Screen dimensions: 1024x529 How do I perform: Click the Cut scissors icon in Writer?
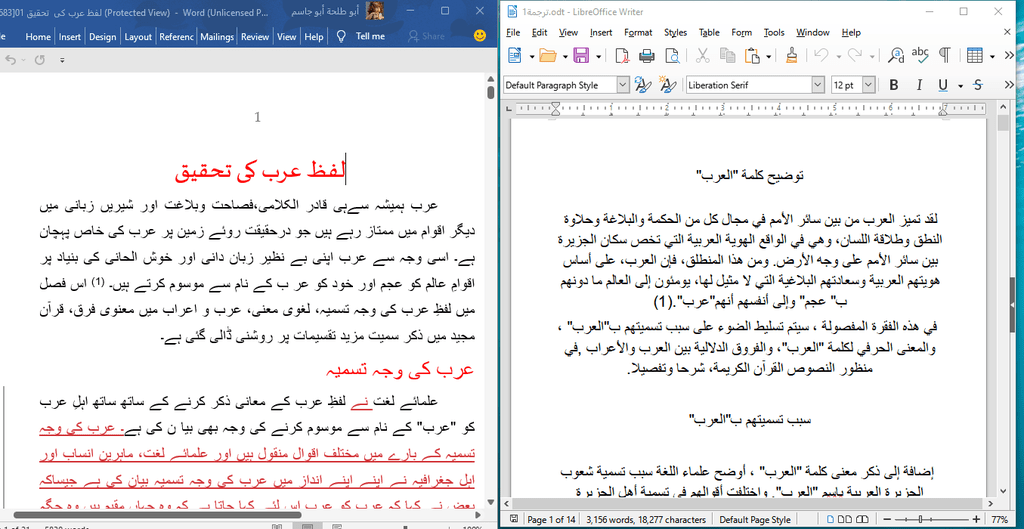tap(703, 56)
